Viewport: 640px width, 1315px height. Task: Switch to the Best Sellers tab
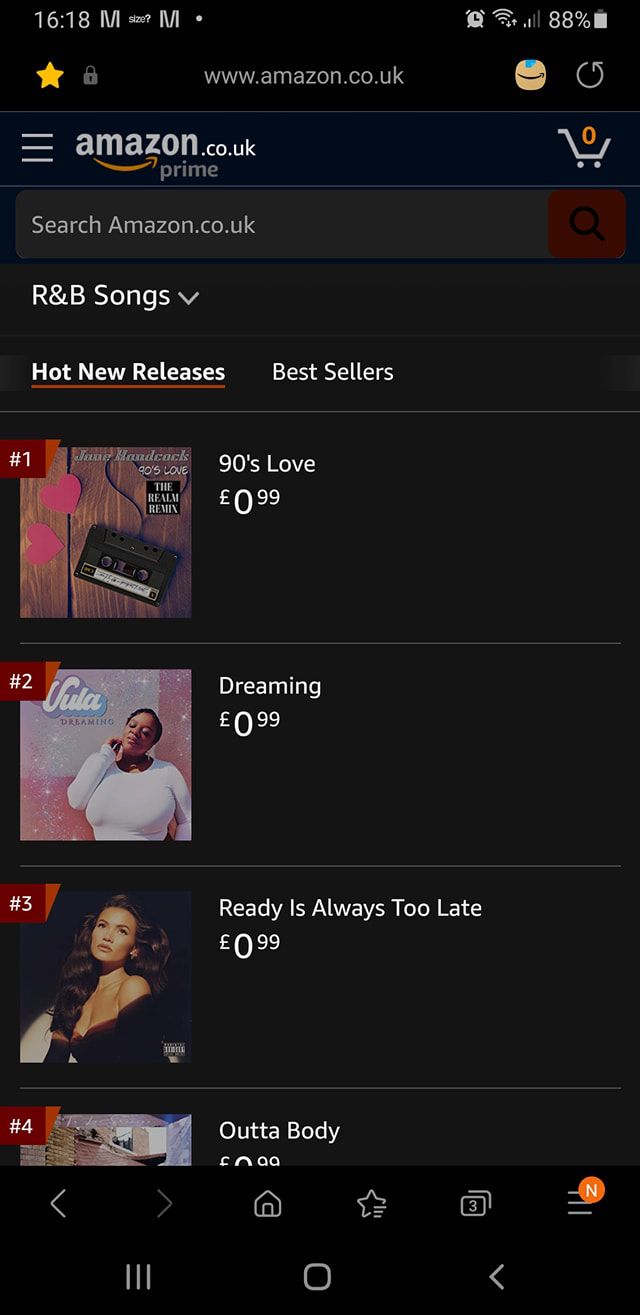[x=332, y=372]
